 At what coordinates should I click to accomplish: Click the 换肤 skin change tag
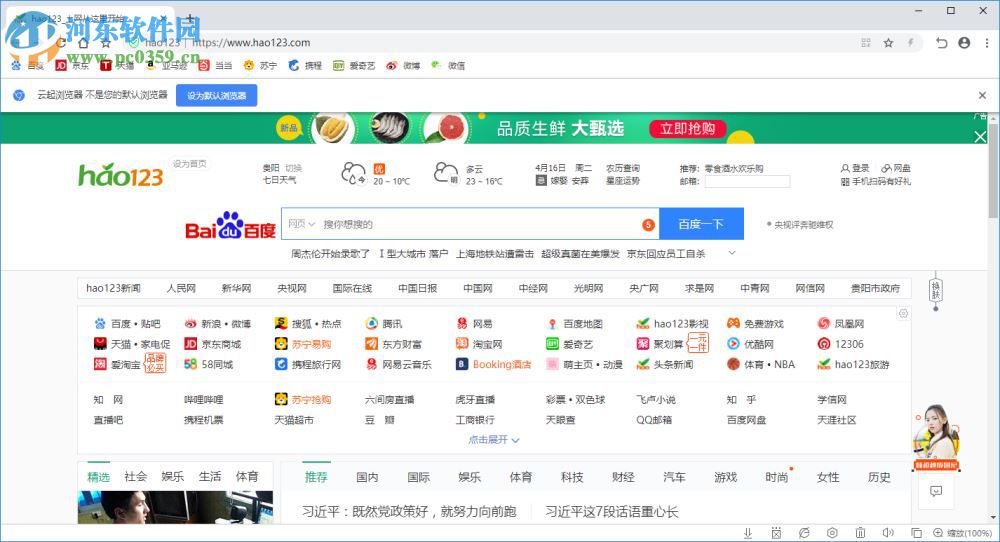pyautogui.click(x=936, y=289)
